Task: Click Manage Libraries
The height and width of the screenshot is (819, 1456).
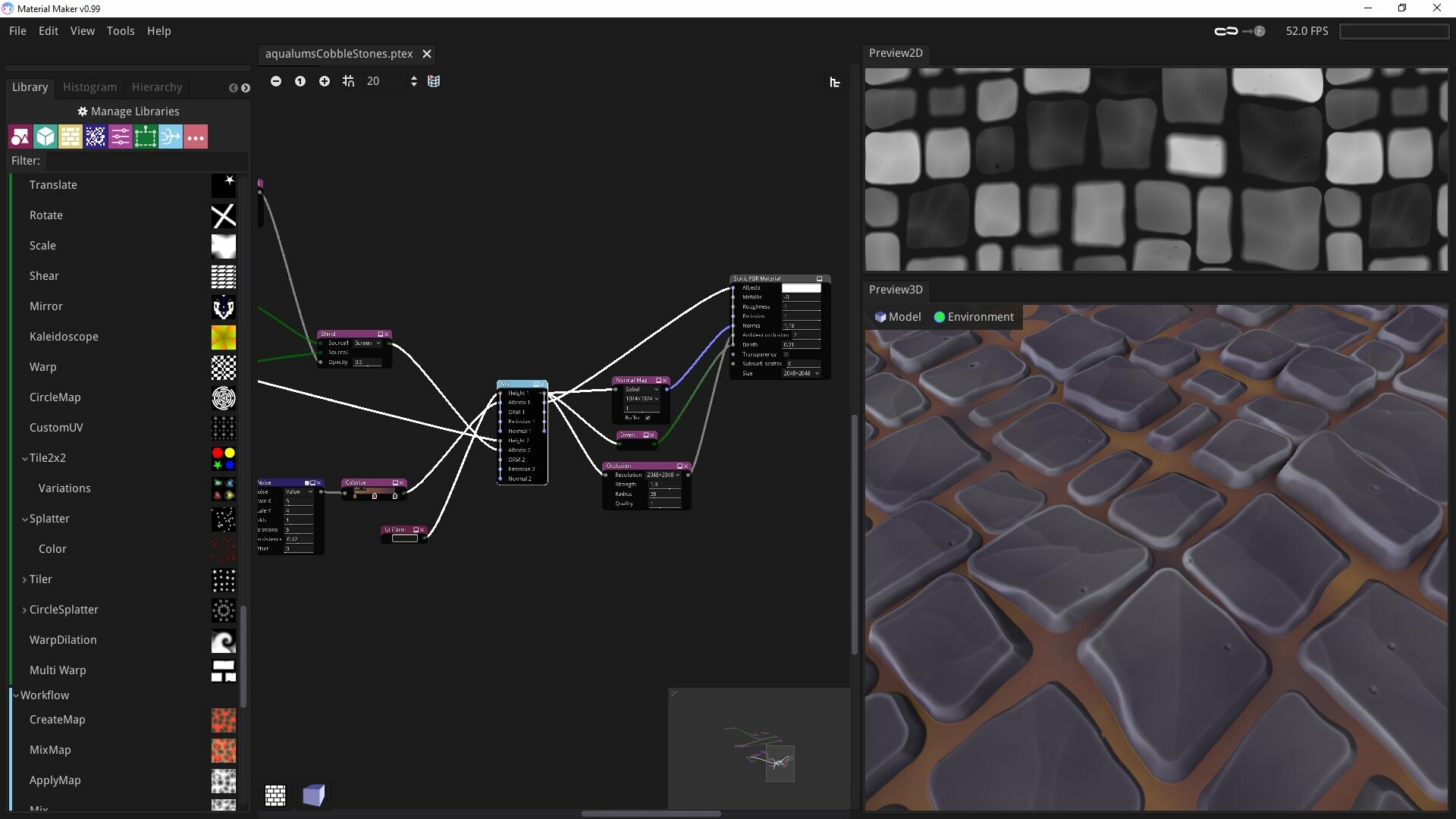Action: [127, 111]
